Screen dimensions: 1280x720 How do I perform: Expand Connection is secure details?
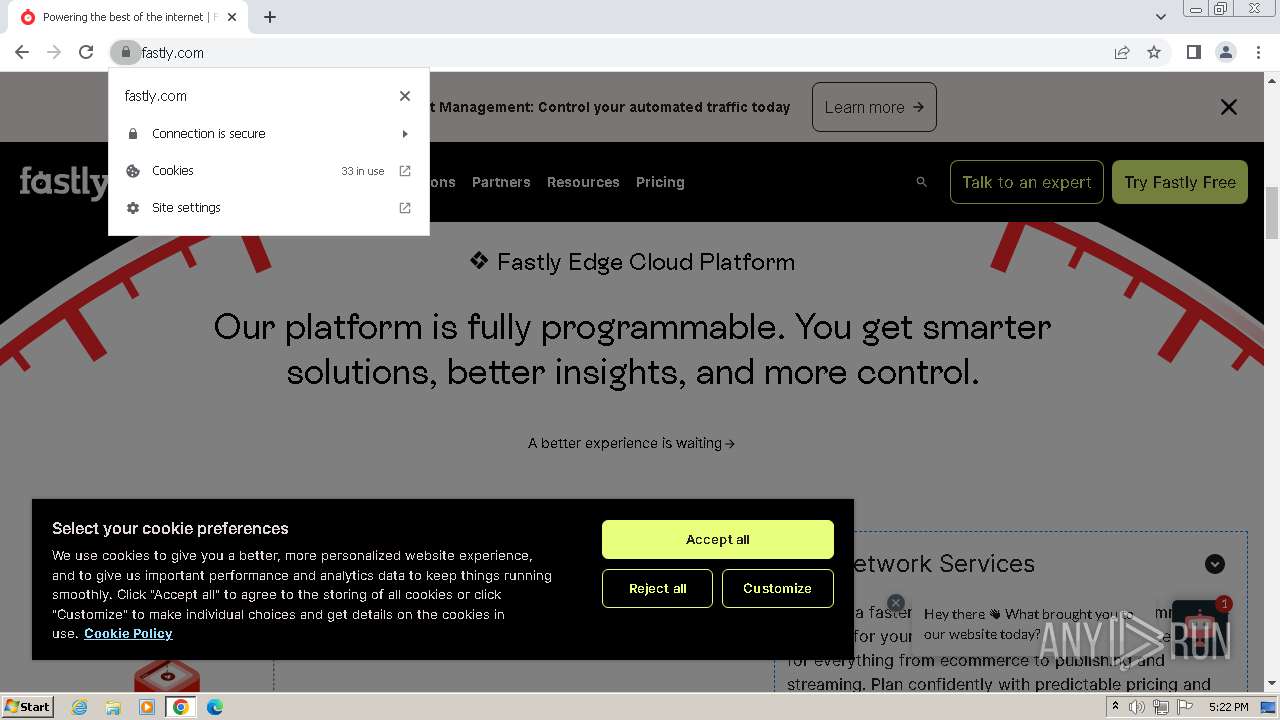pos(269,133)
